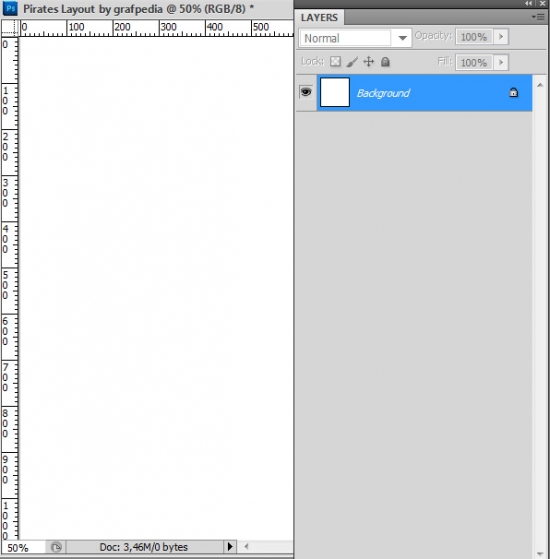The image size is (550, 559).
Task: Select the Background layer name
Action: tap(383, 93)
